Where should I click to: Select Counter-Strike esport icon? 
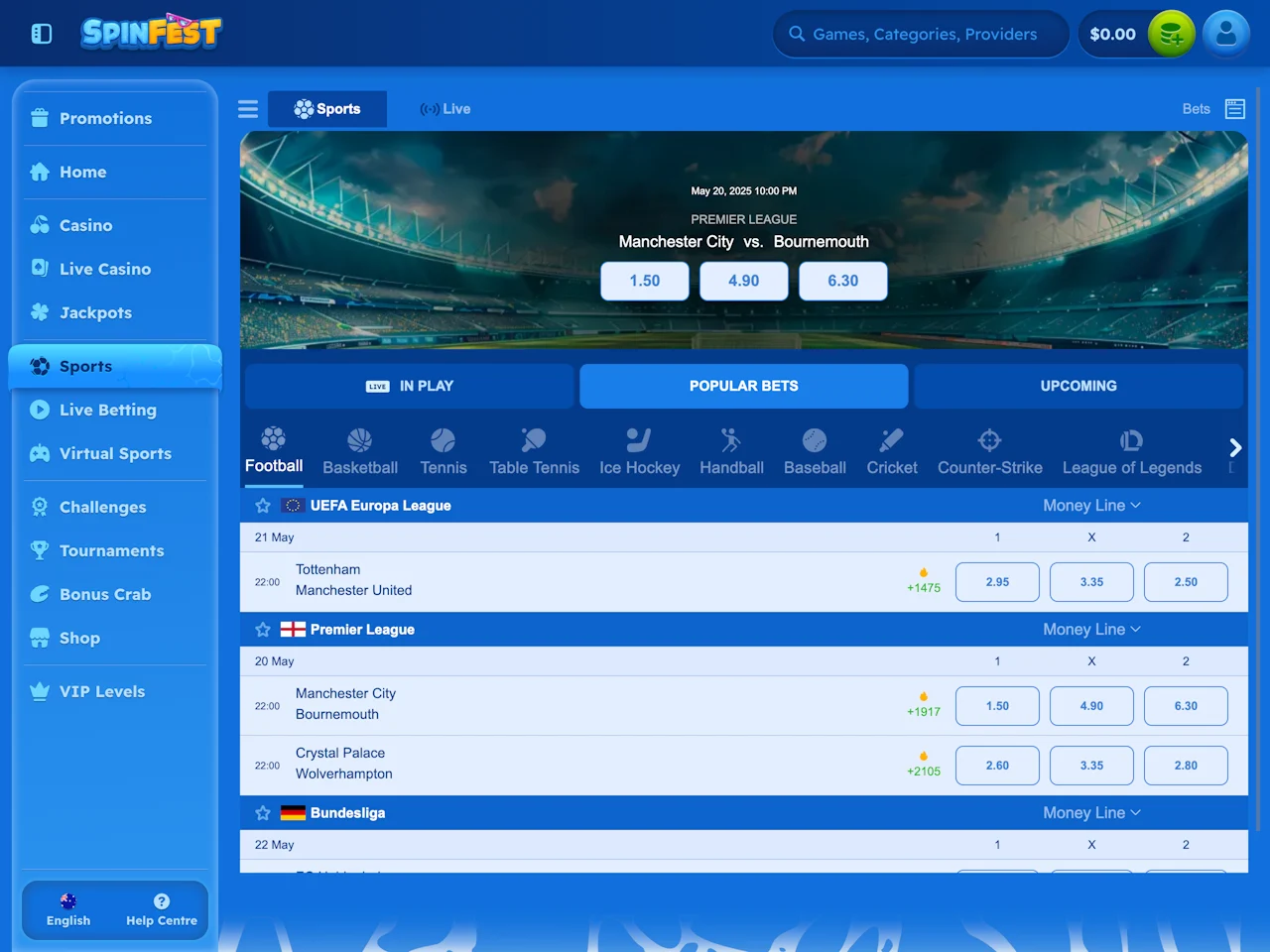coord(990,439)
